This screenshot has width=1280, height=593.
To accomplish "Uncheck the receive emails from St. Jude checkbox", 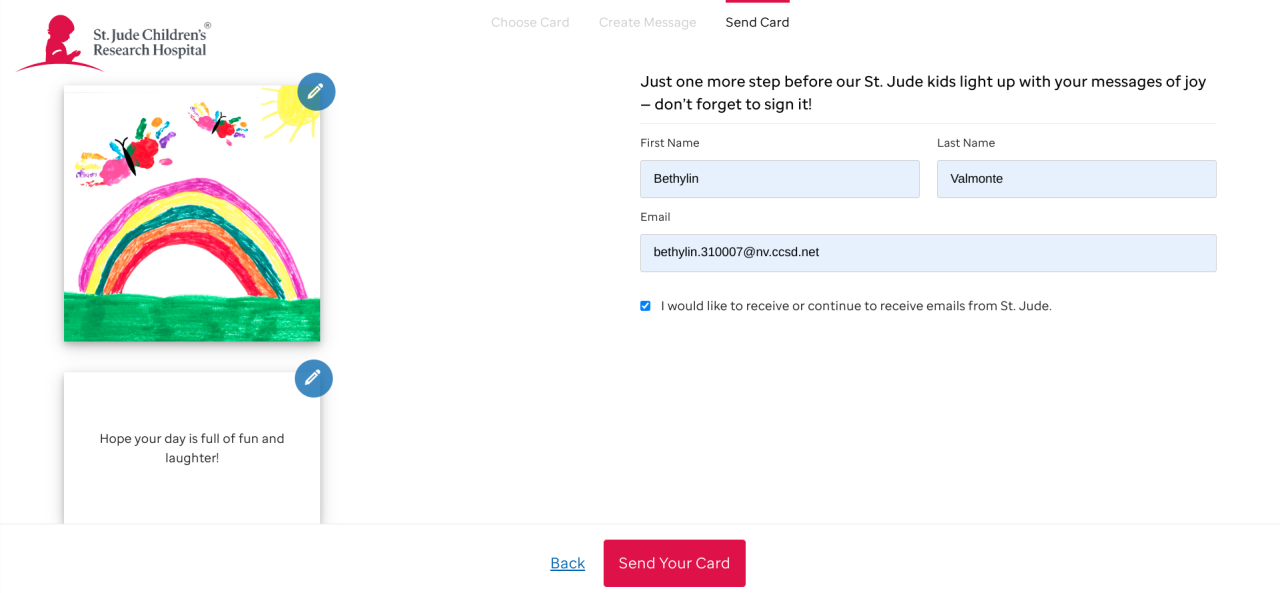I will [645, 306].
